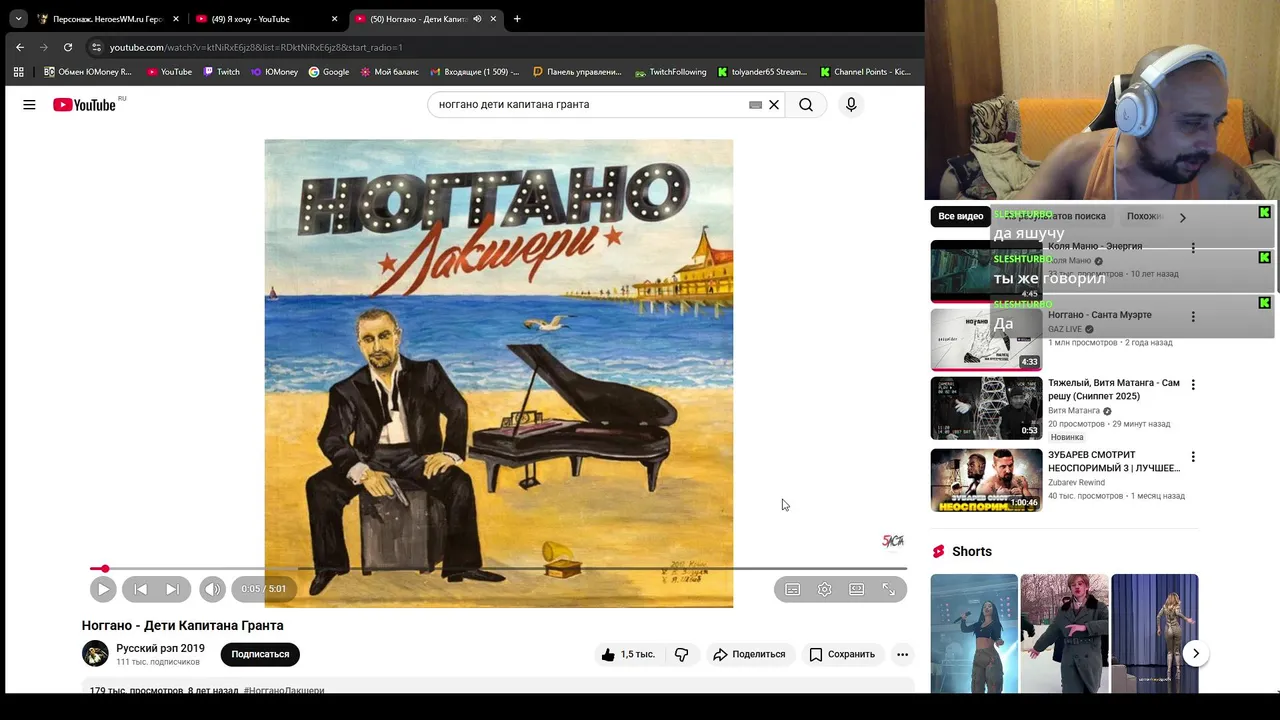Submit search with magnifier button

pos(806,104)
